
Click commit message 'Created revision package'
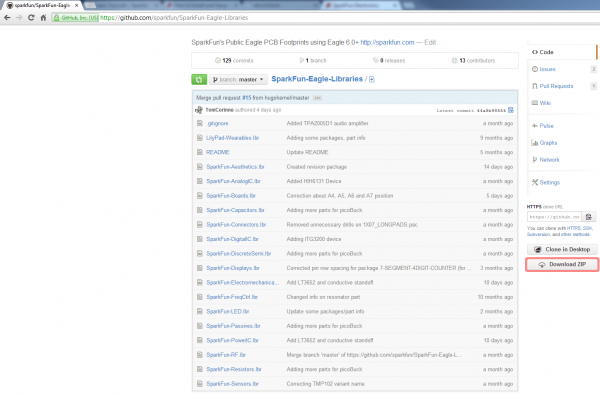click(x=317, y=167)
